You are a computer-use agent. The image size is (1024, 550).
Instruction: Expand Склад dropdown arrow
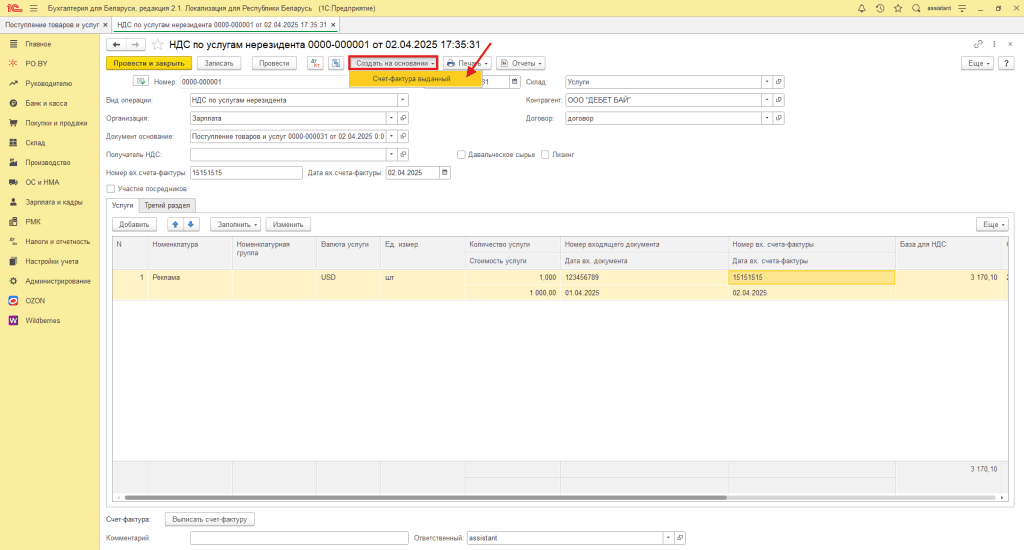click(767, 82)
